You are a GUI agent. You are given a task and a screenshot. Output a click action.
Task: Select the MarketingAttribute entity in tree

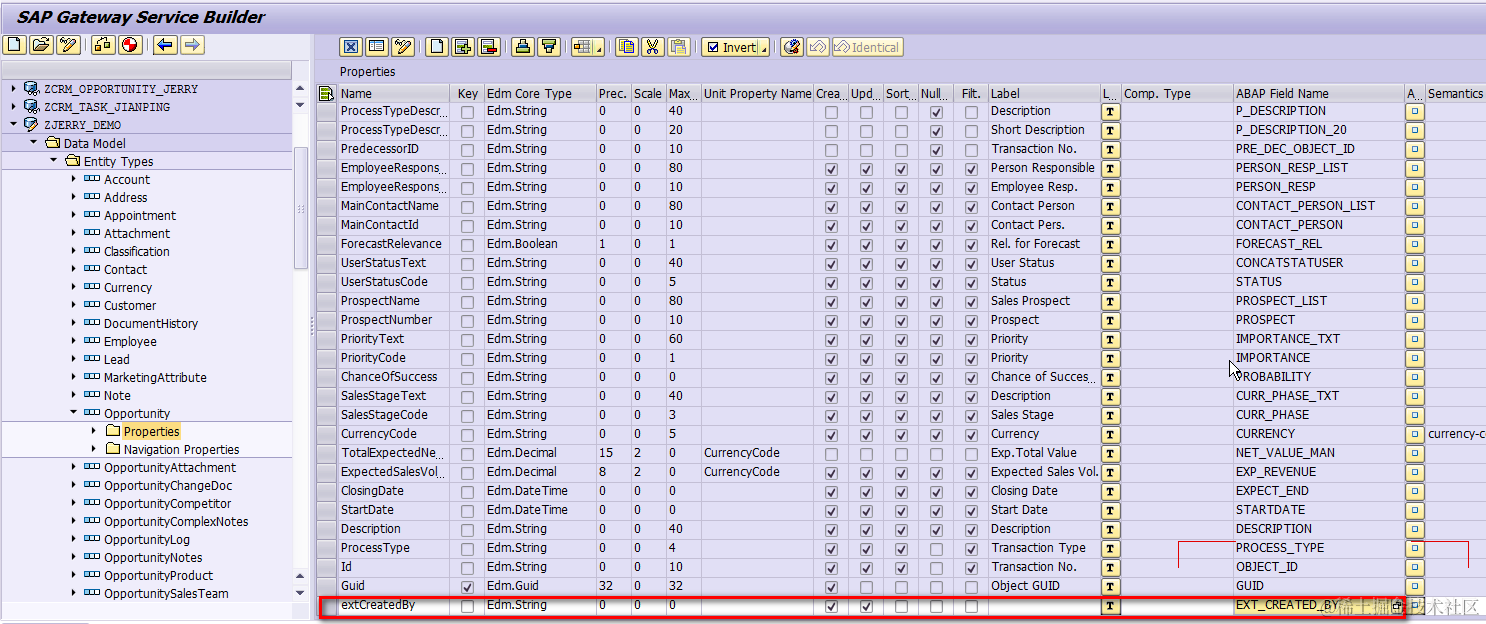pyautogui.click(x=155, y=378)
